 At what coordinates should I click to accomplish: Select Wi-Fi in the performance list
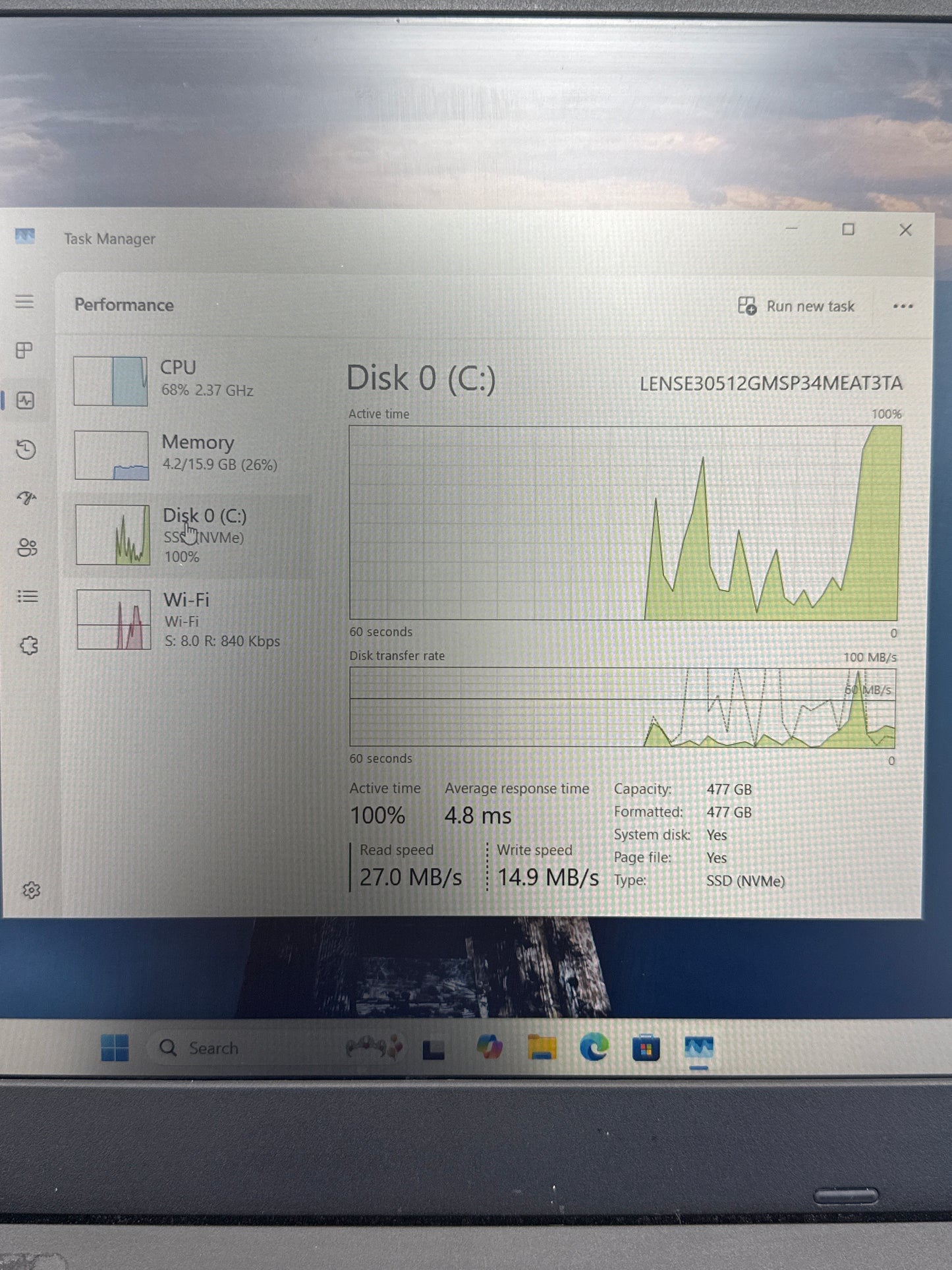(x=188, y=619)
